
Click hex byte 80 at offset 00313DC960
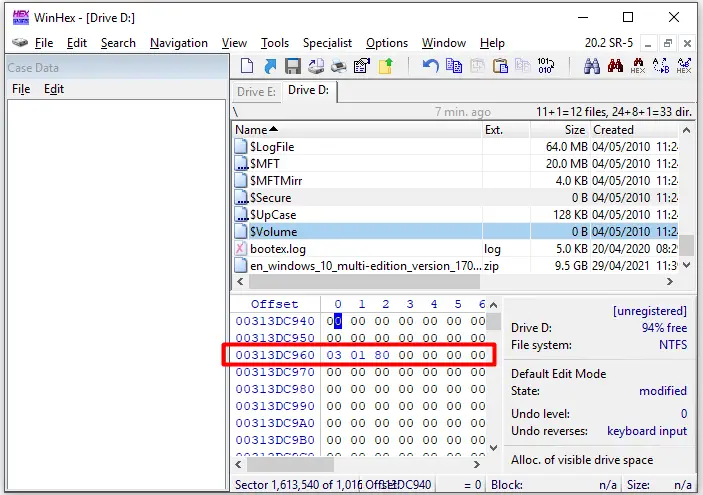[382, 355]
